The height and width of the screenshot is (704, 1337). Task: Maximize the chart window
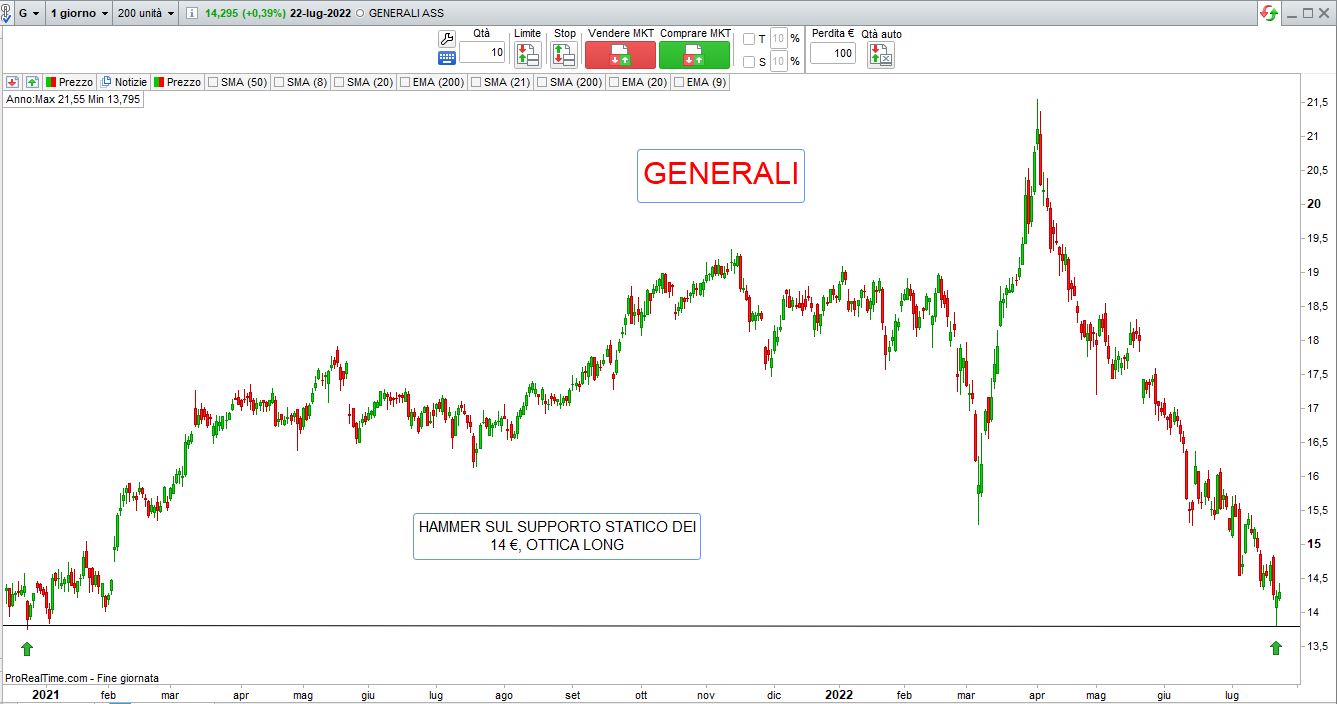pos(1307,13)
